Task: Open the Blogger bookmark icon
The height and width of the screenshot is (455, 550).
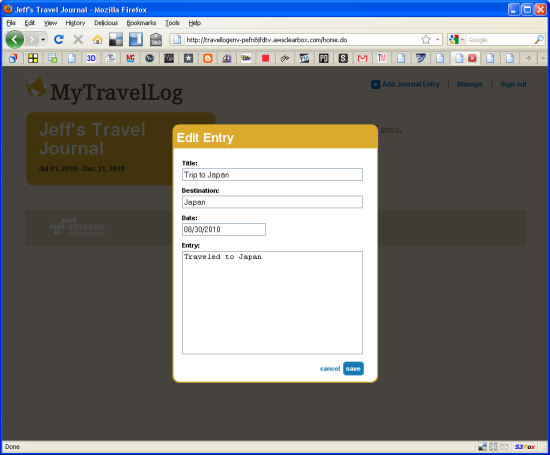Action: [208, 58]
